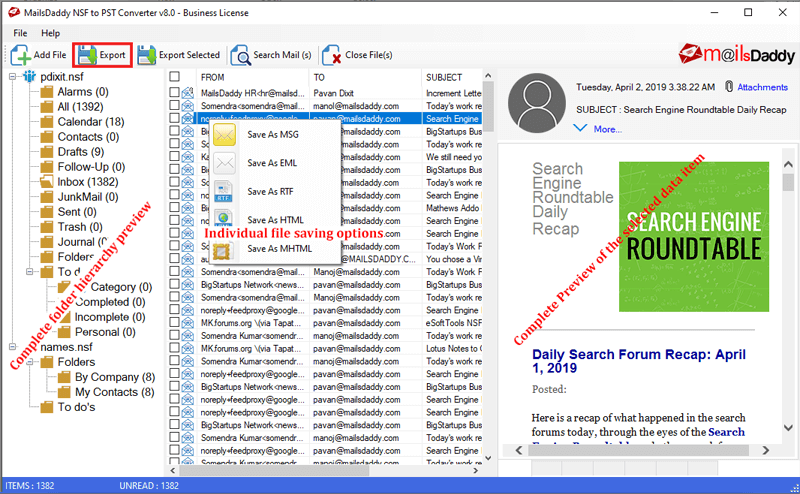
Task: Sort emails by the SUBJECT column header
Action: click(452, 77)
